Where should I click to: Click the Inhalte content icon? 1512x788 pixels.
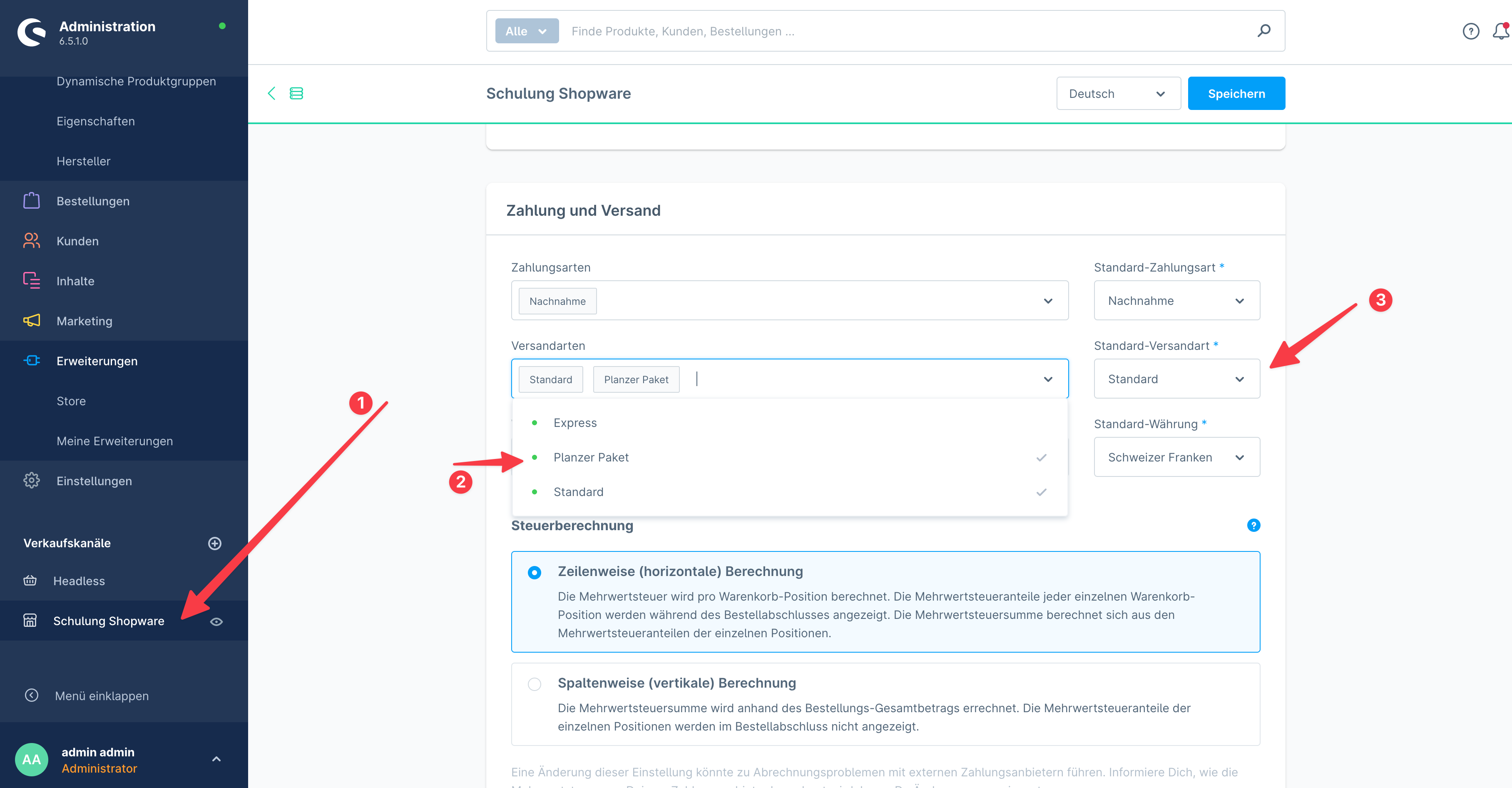[31, 281]
